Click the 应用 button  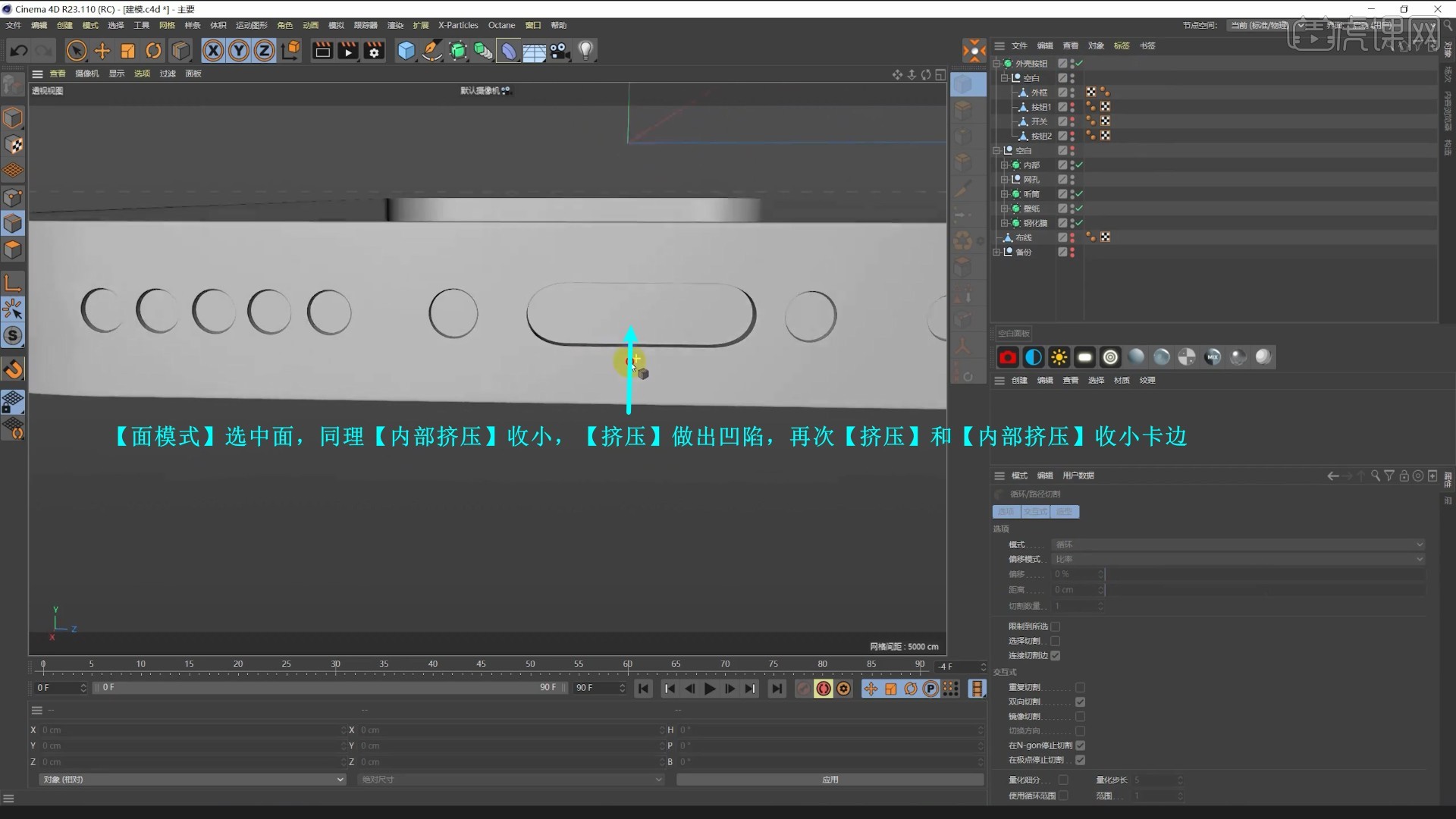click(830, 779)
